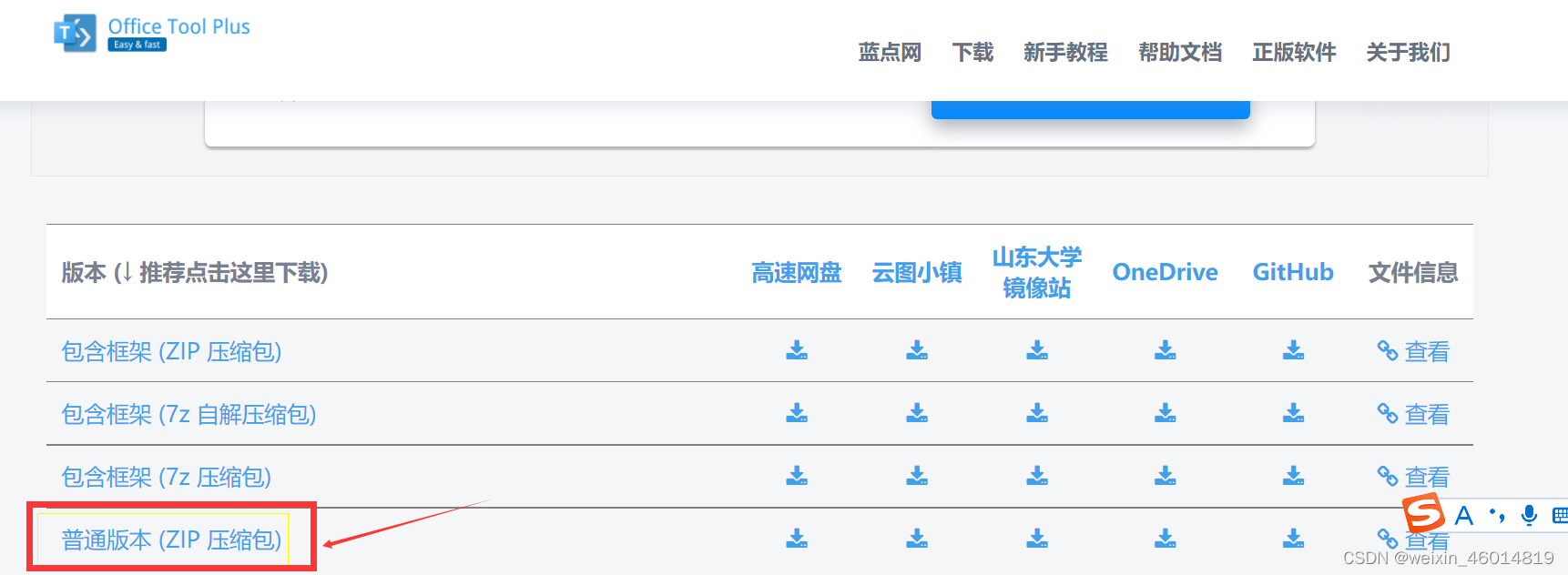The height and width of the screenshot is (575, 1568).
Task: Toggle Chinese/English mode with the A icon
Action: (1464, 515)
